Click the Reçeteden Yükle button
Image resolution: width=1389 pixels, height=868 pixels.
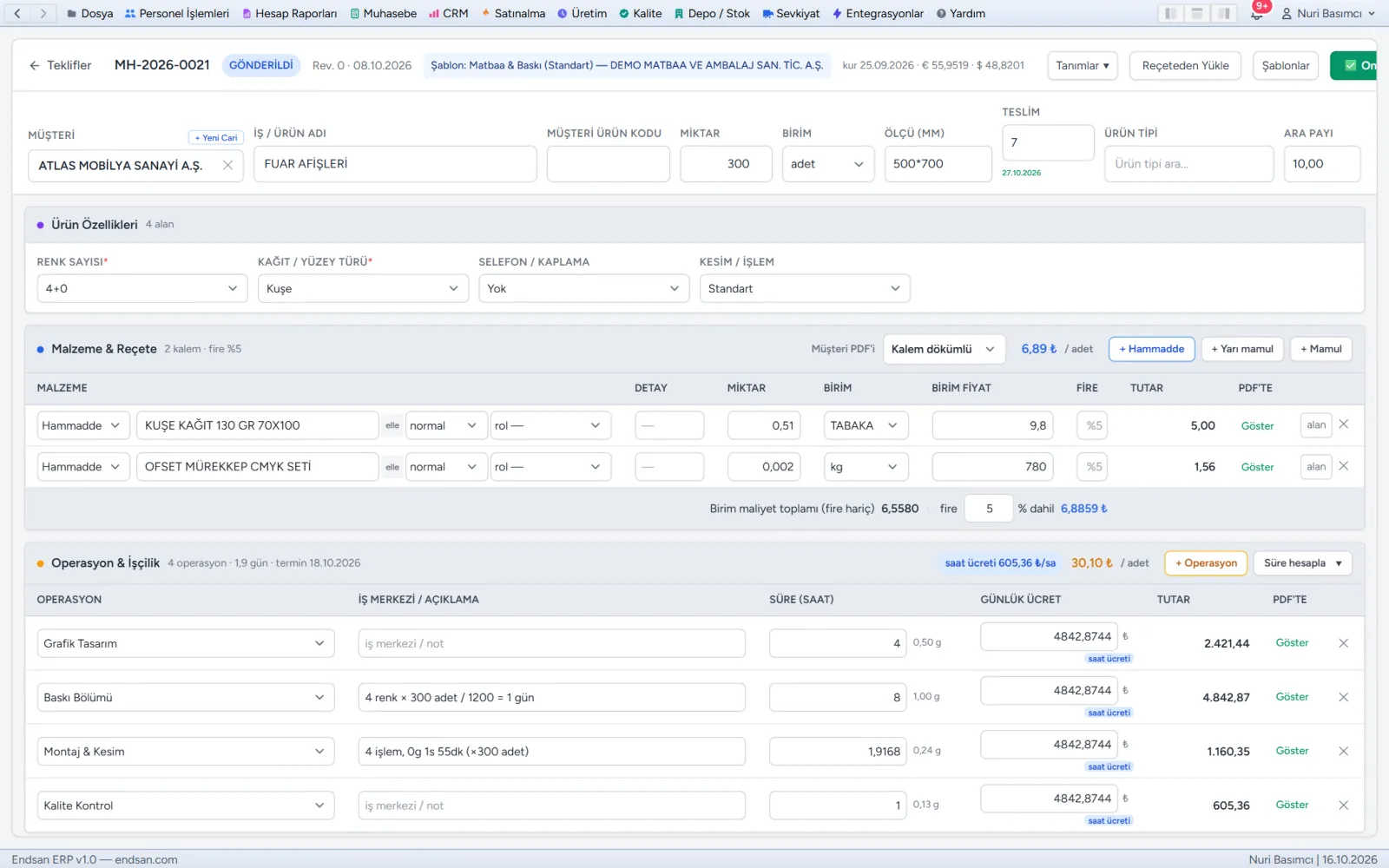point(1185,66)
